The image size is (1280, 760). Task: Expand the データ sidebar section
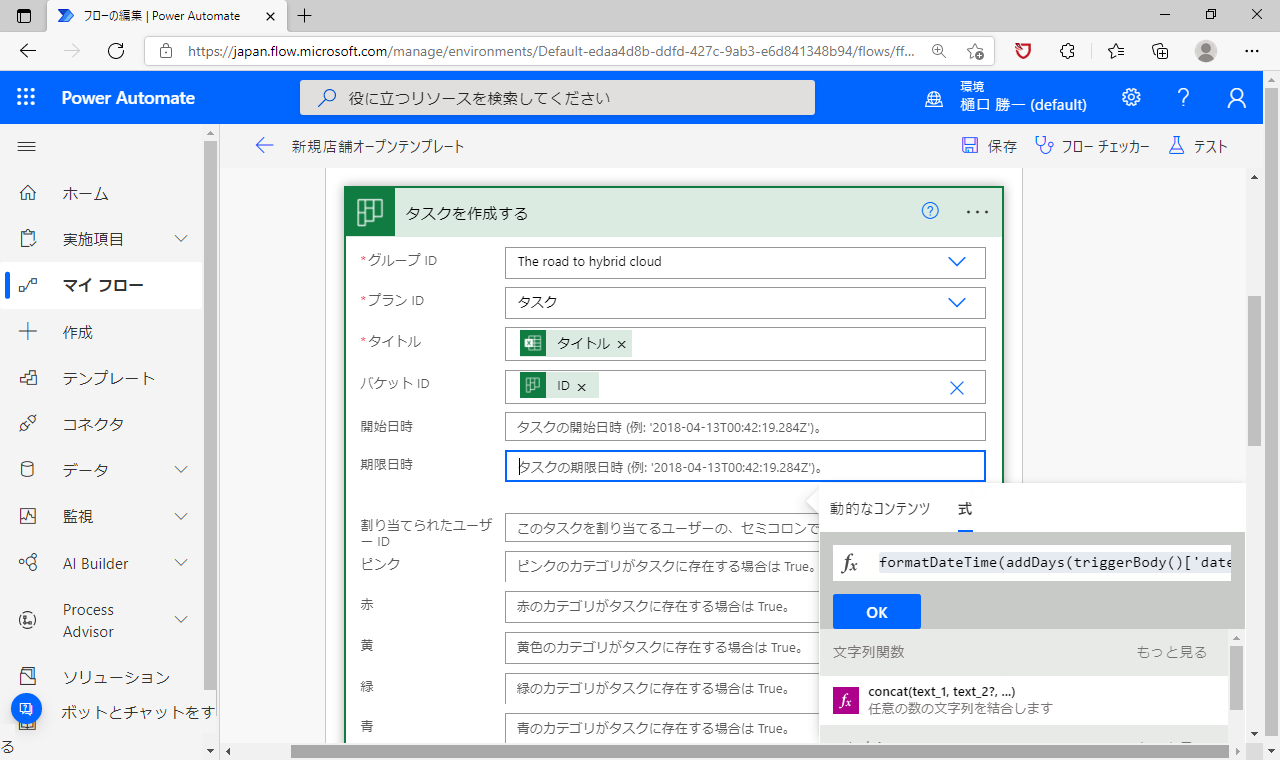click(x=181, y=470)
